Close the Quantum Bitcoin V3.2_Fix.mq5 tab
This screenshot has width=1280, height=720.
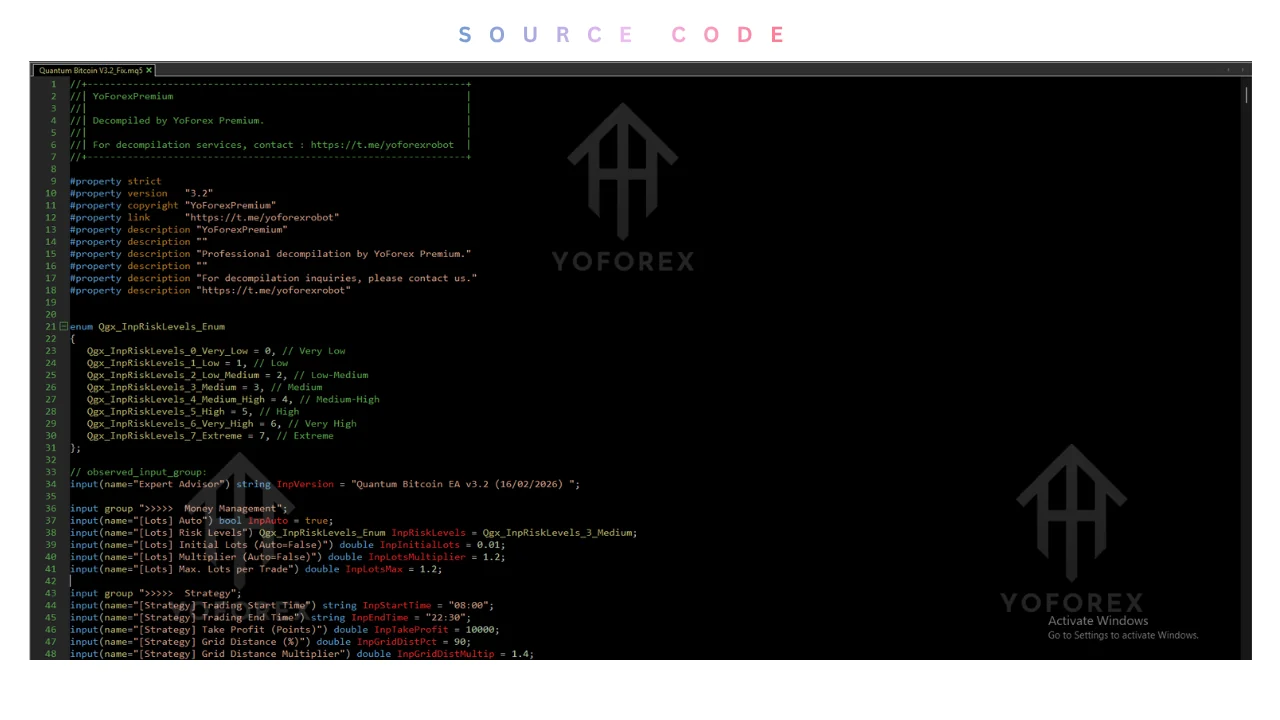click(x=149, y=71)
